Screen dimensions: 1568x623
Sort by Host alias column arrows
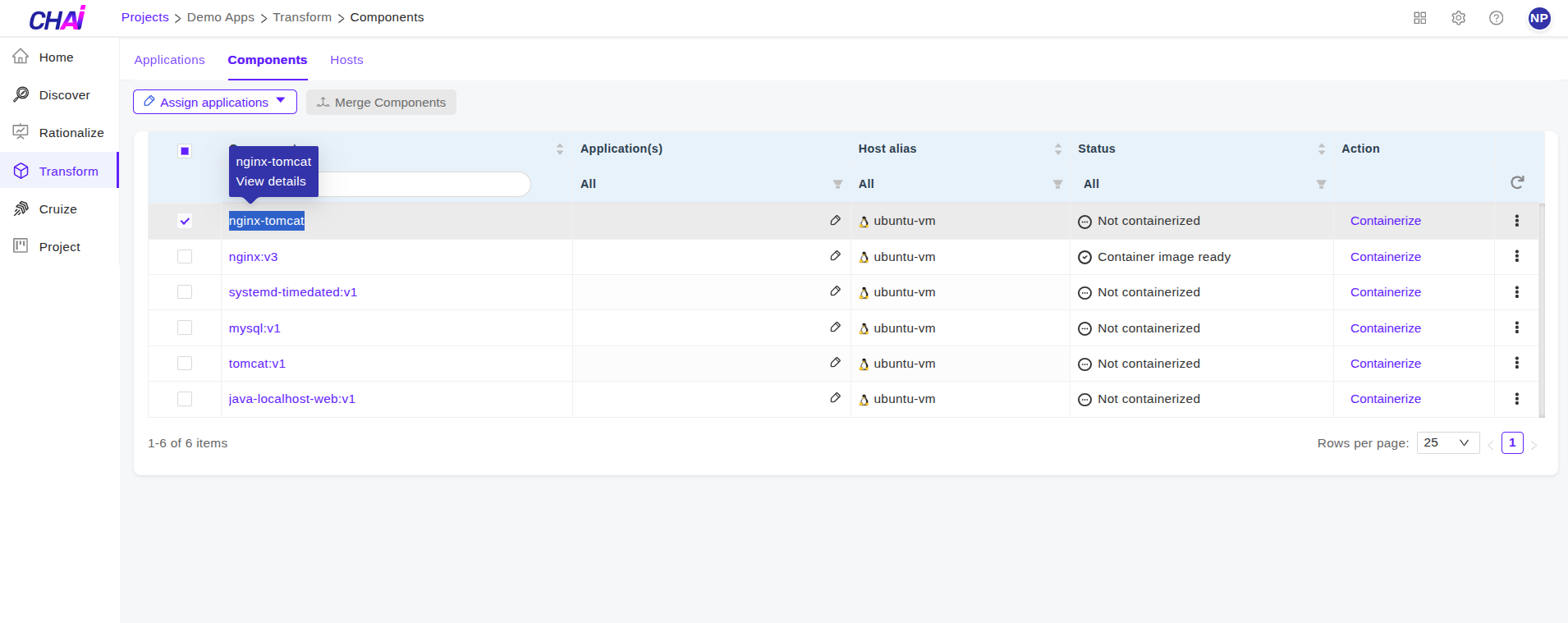pos(1057,149)
